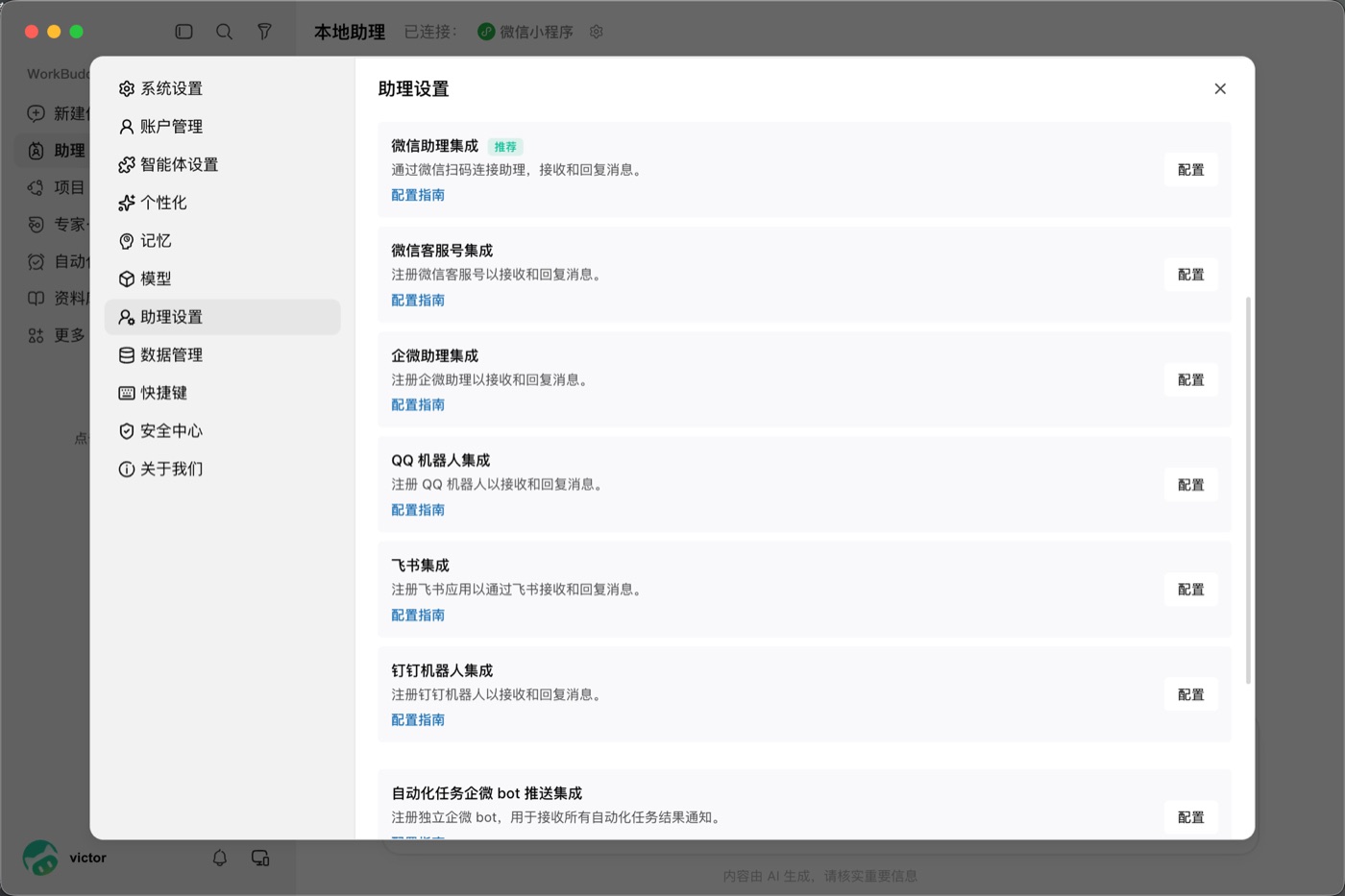Image resolution: width=1345 pixels, height=896 pixels.
Task: Click the 个性化 sparkle icon
Action: click(x=126, y=203)
